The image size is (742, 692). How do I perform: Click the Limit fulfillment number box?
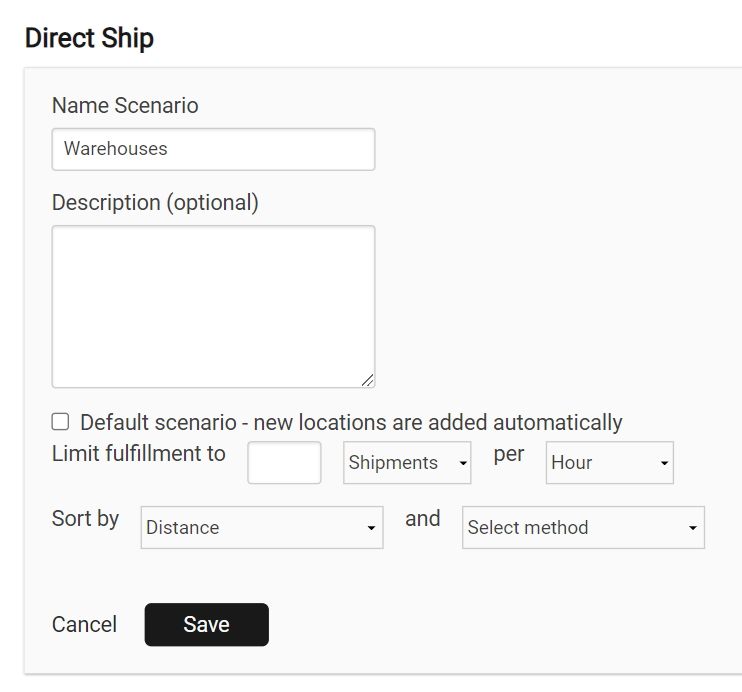point(284,463)
